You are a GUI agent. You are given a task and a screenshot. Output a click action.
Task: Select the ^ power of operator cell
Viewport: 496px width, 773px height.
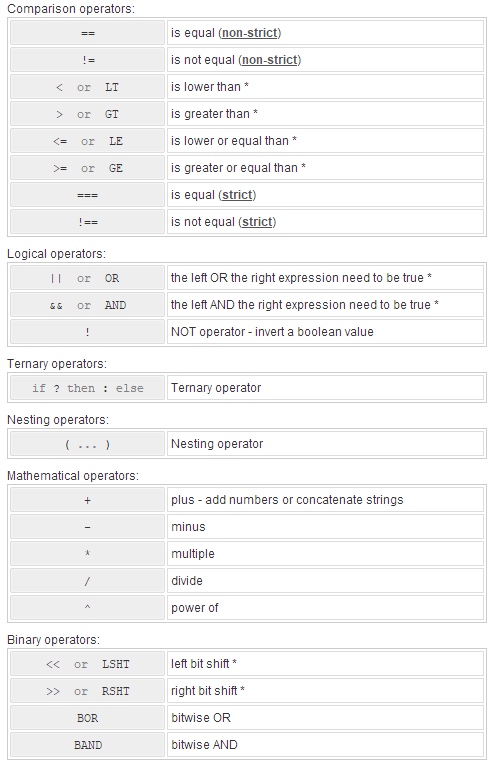tap(87, 608)
